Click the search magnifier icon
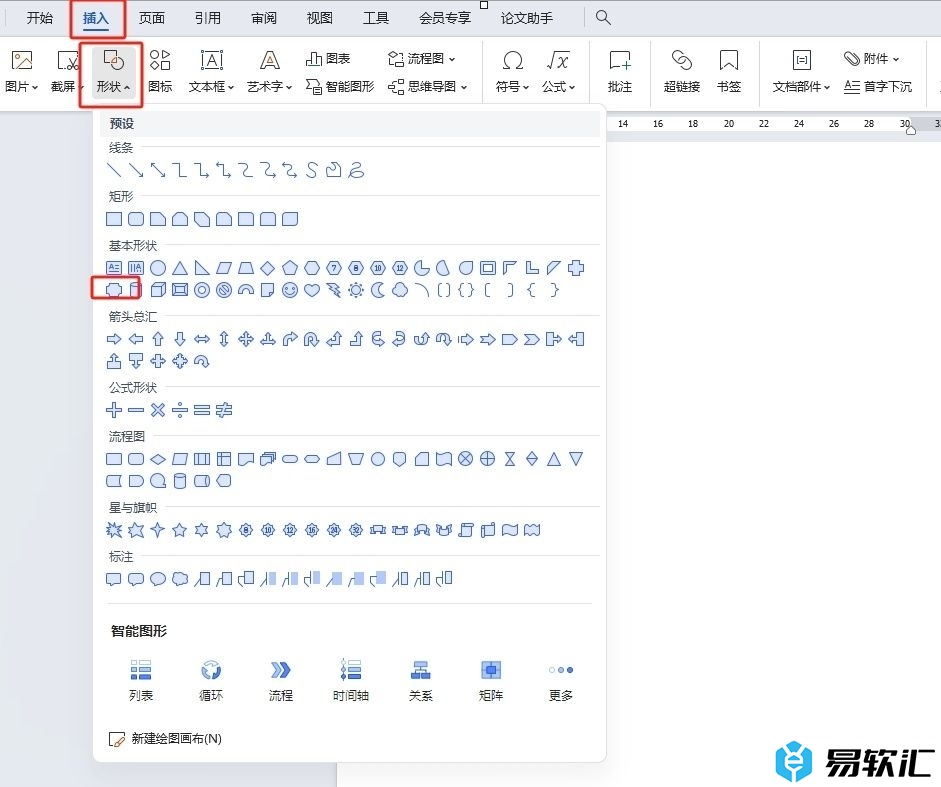Viewport: 941px width, 787px height. (603, 17)
